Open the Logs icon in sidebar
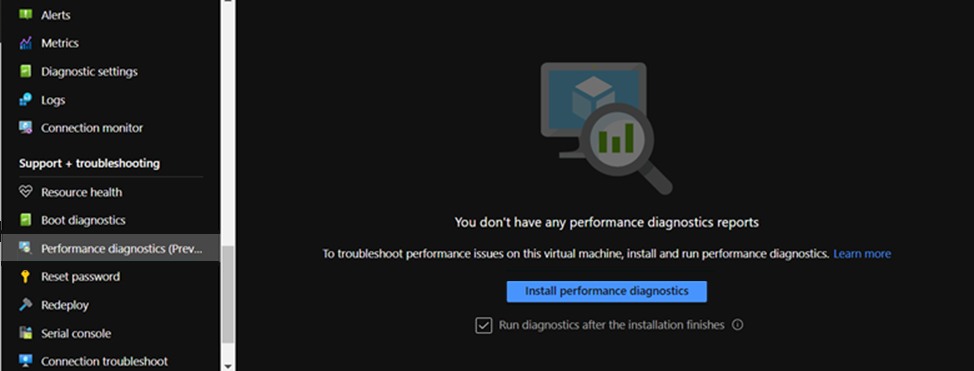The width and height of the screenshot is (974, 371). (x=25, y=99)
